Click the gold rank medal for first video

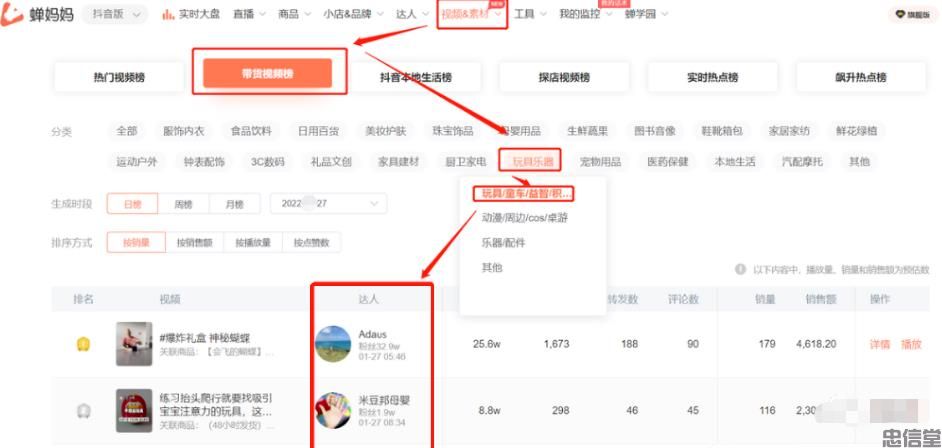(83, 344)
